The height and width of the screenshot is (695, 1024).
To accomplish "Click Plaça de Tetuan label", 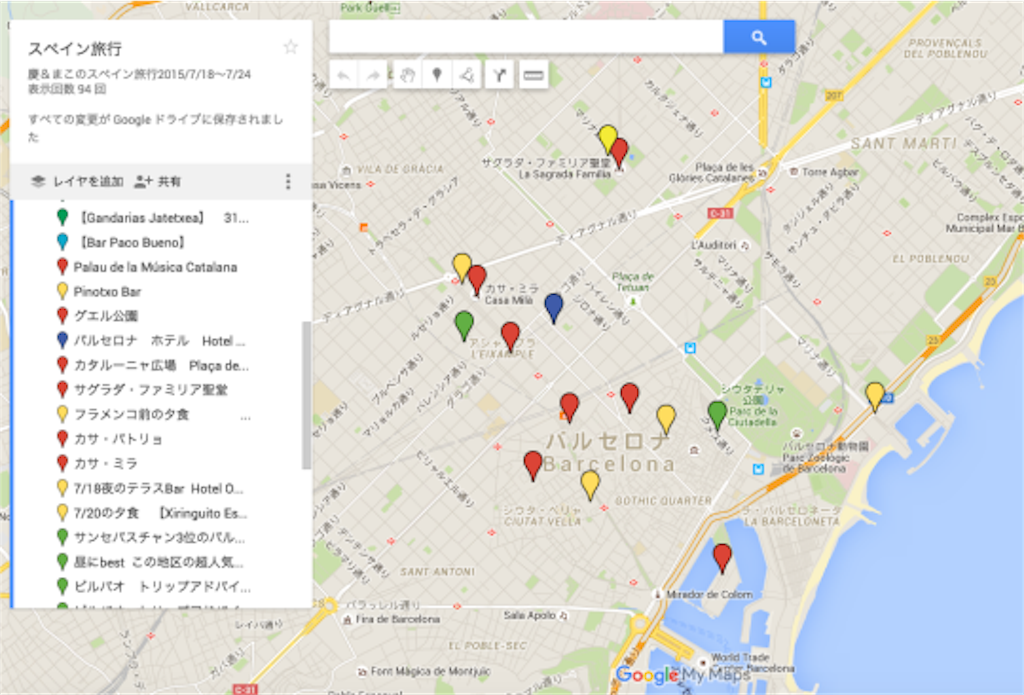I will click(632, 282).
